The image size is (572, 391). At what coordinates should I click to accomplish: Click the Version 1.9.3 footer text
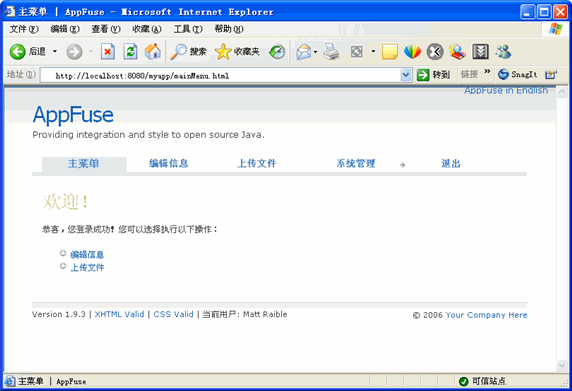pyautogui.click(x=59, y=314)
